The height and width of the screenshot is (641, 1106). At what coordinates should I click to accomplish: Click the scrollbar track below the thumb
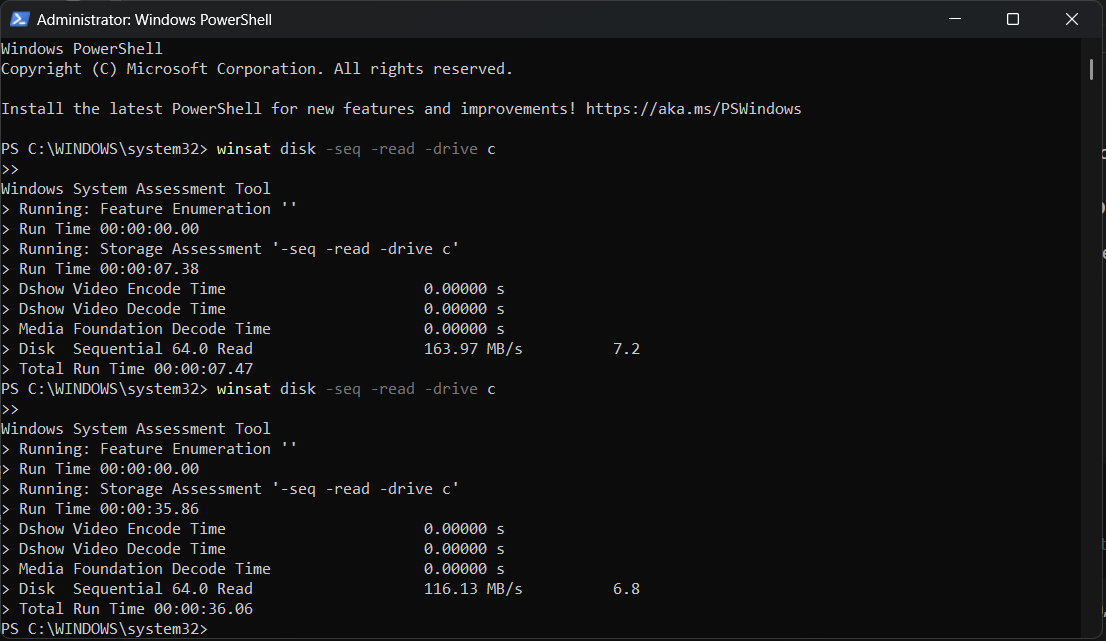click(x=1091, y=350)
